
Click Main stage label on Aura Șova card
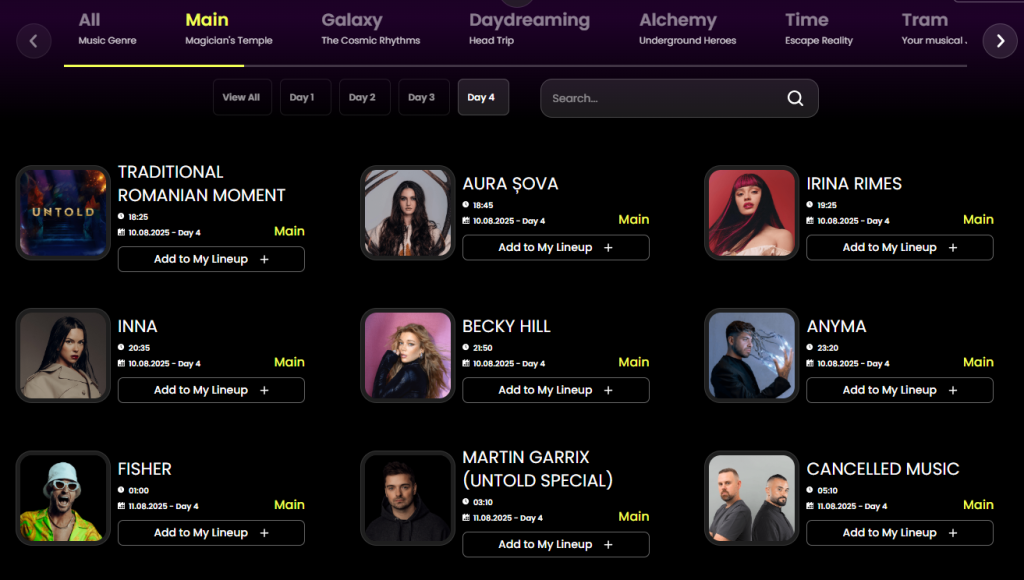point(633,219)
